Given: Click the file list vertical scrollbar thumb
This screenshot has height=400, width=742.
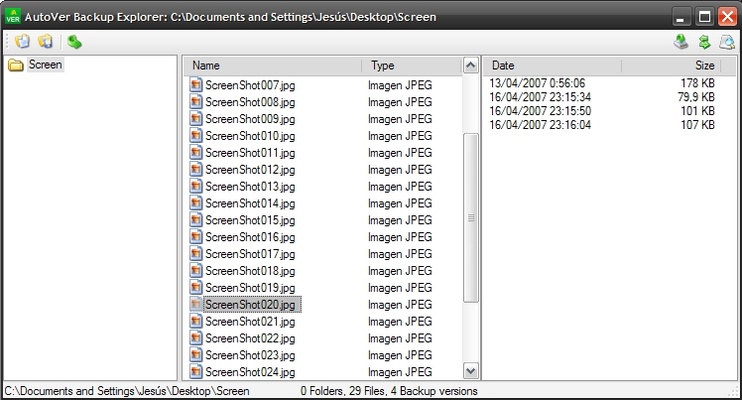Looking at the screenshot, I should pos(470,218).
